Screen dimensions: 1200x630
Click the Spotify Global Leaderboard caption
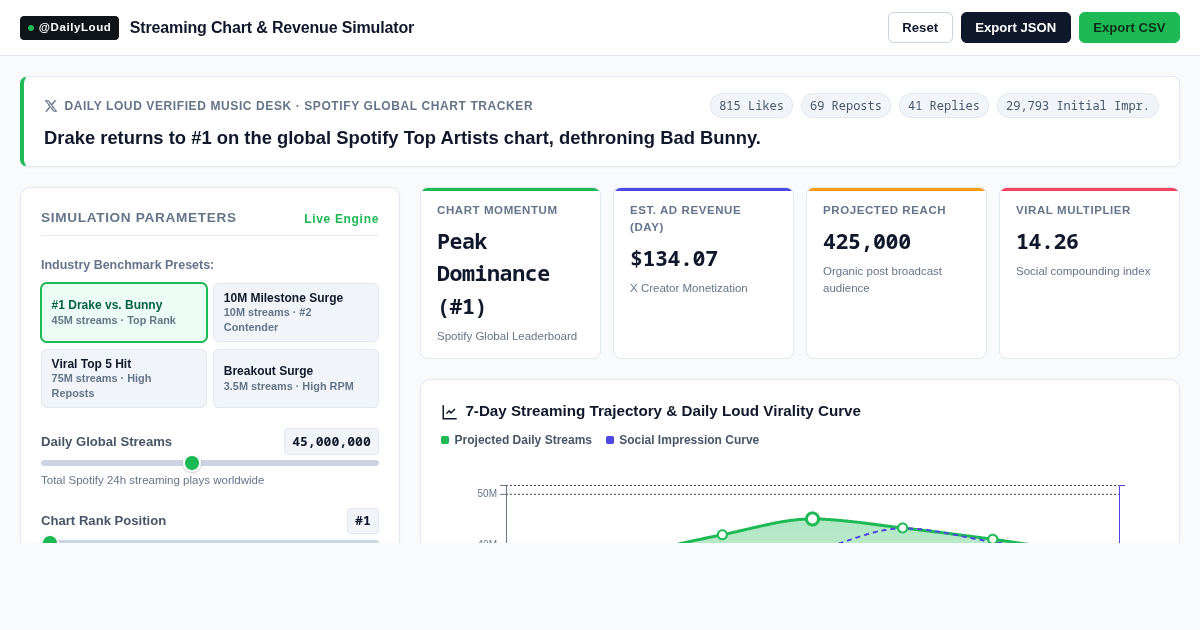click(x=507, y=336)
